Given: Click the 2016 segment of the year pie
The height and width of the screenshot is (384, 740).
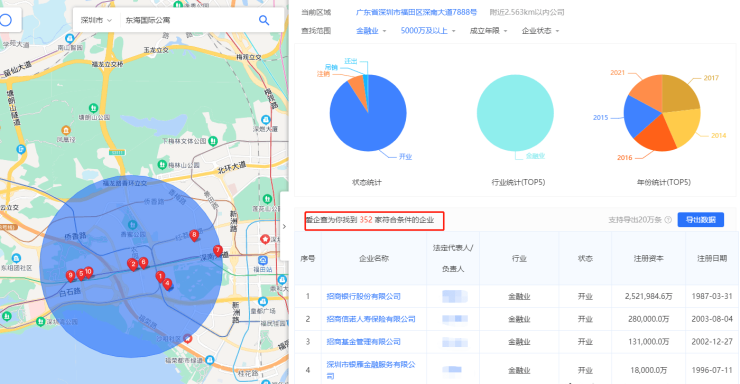Looking at the screenshot, I should pos(657,135).
